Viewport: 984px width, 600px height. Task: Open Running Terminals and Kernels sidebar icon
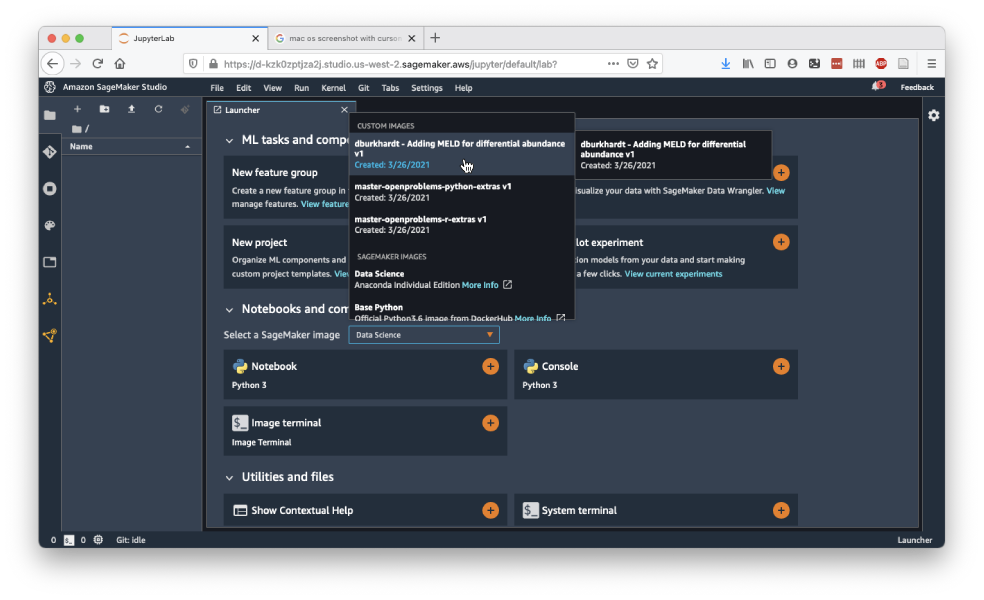click(50, 189)
